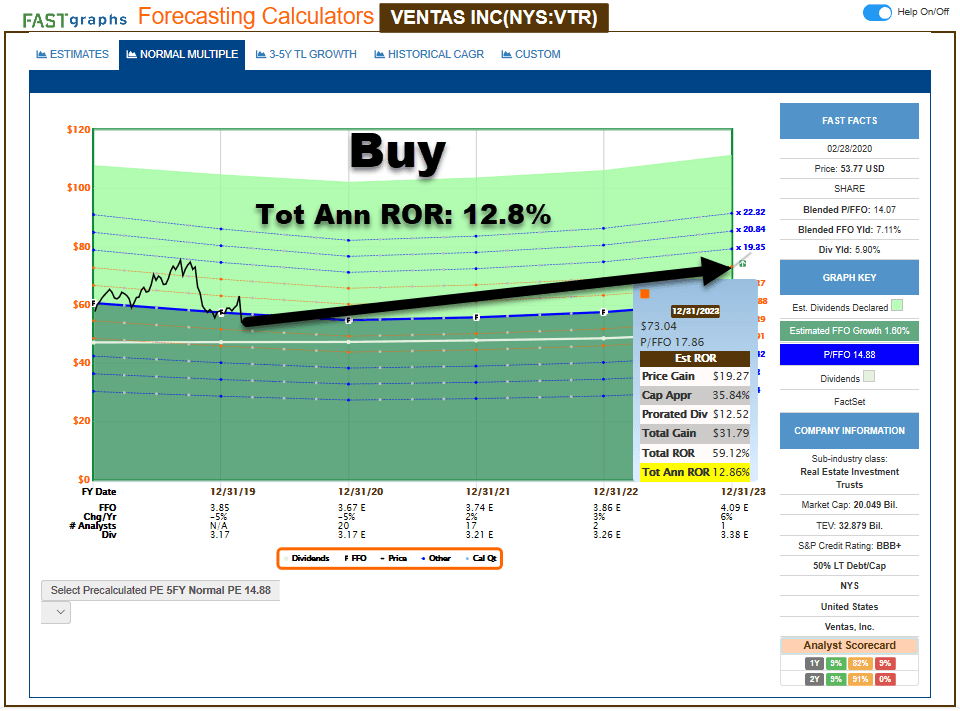Click the Dividends color swatch in Graph Key

coord(869,376)
